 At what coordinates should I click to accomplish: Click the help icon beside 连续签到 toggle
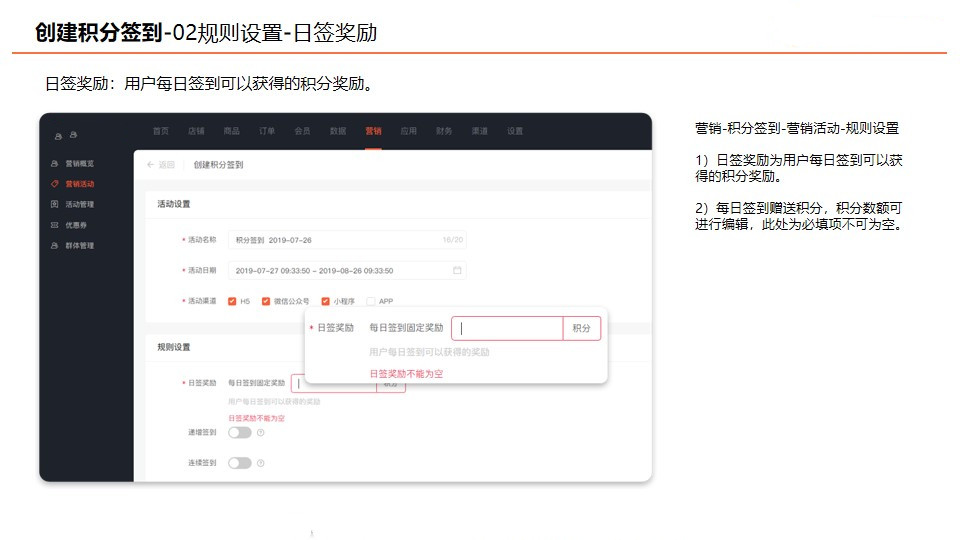[261, 463]
